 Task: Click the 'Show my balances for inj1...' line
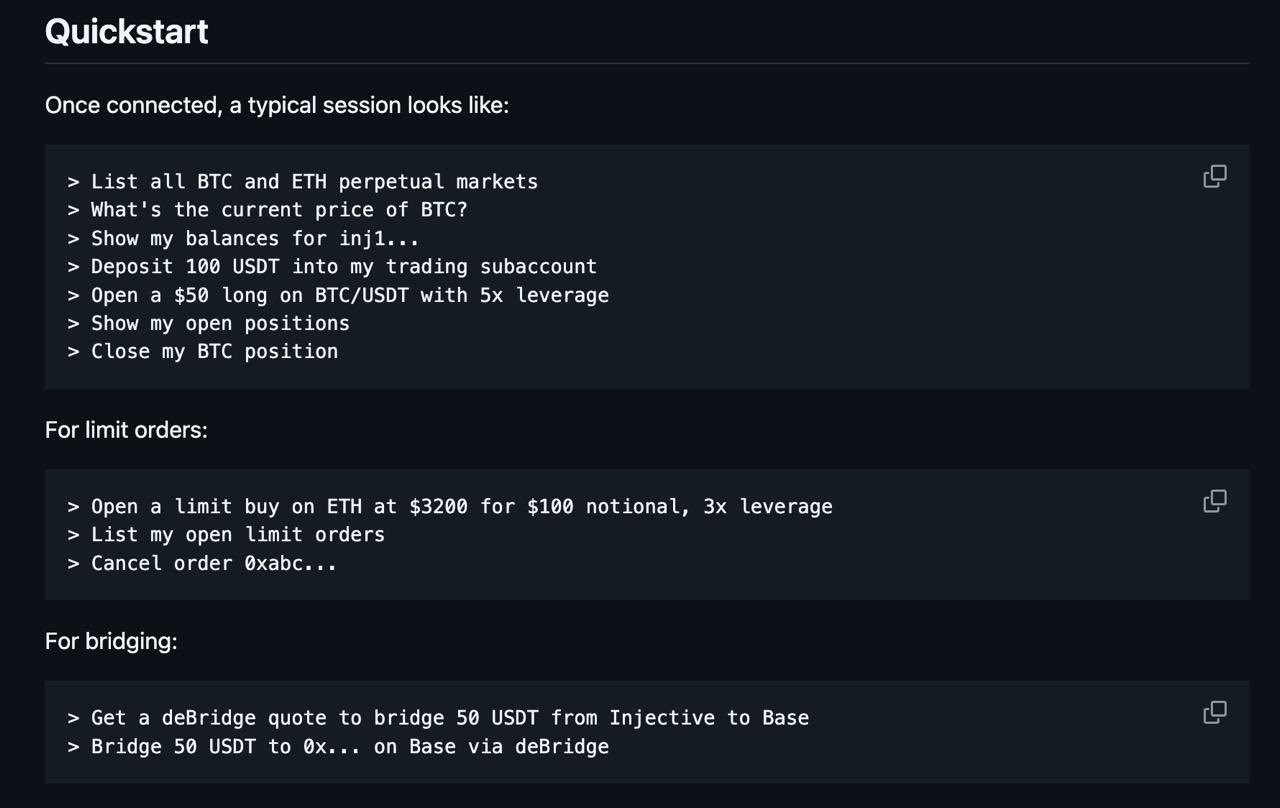click(x=255, y=239)
